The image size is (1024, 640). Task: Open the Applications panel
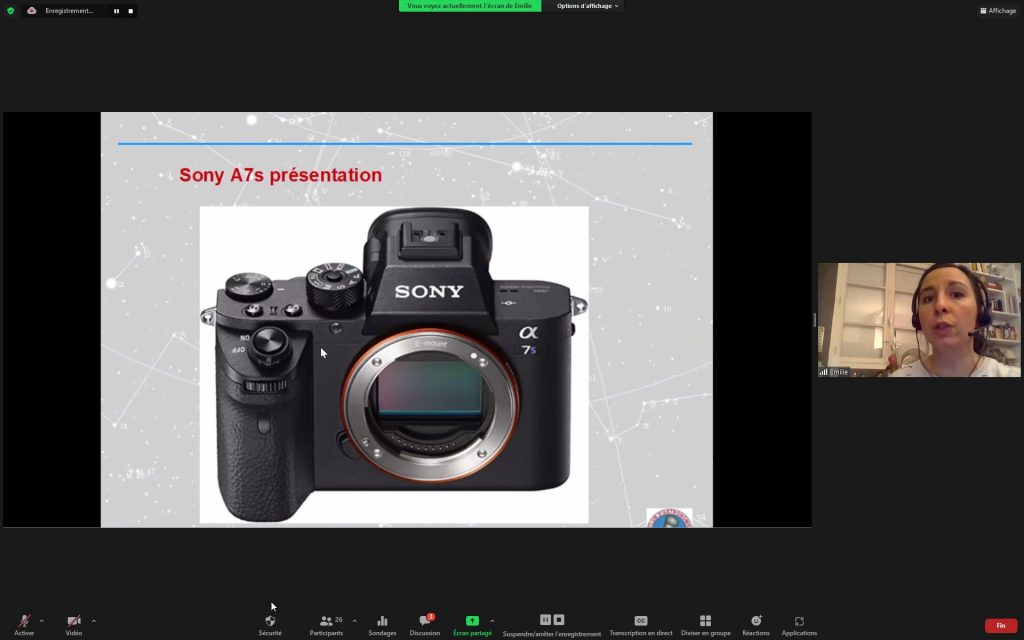coord(799,624)
